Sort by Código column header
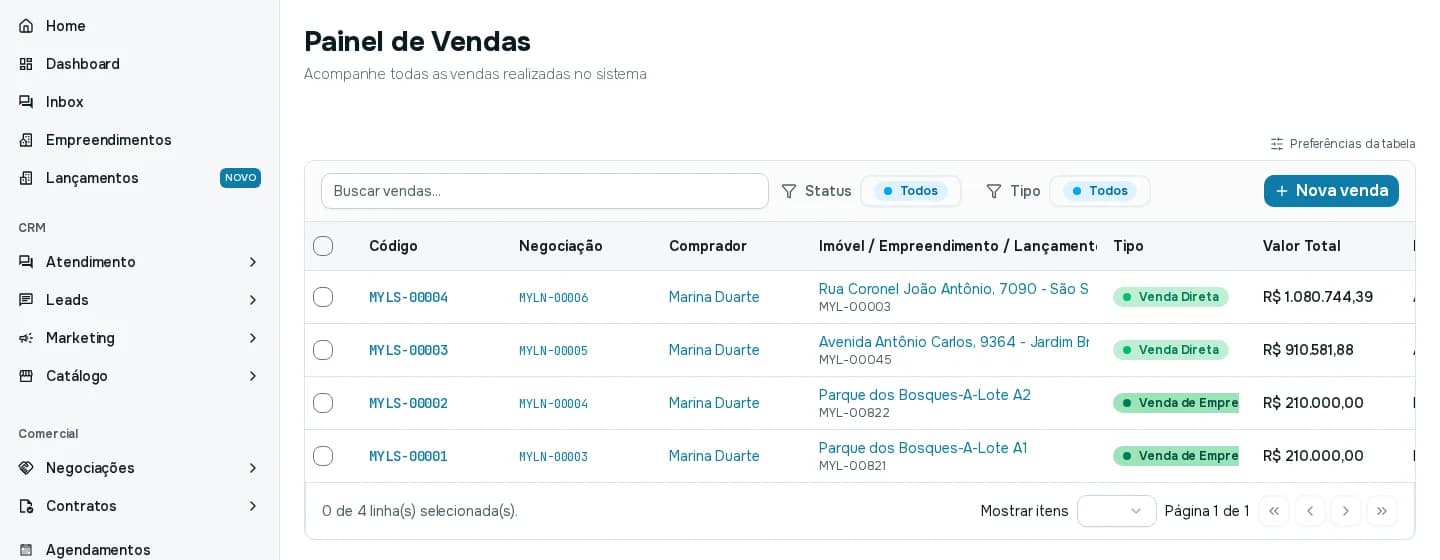 tap(393, 246)
